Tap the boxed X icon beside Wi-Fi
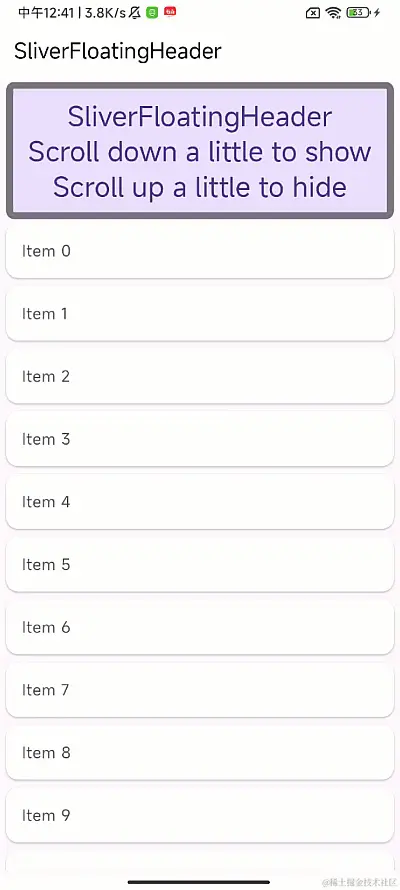 coord(313,13)
